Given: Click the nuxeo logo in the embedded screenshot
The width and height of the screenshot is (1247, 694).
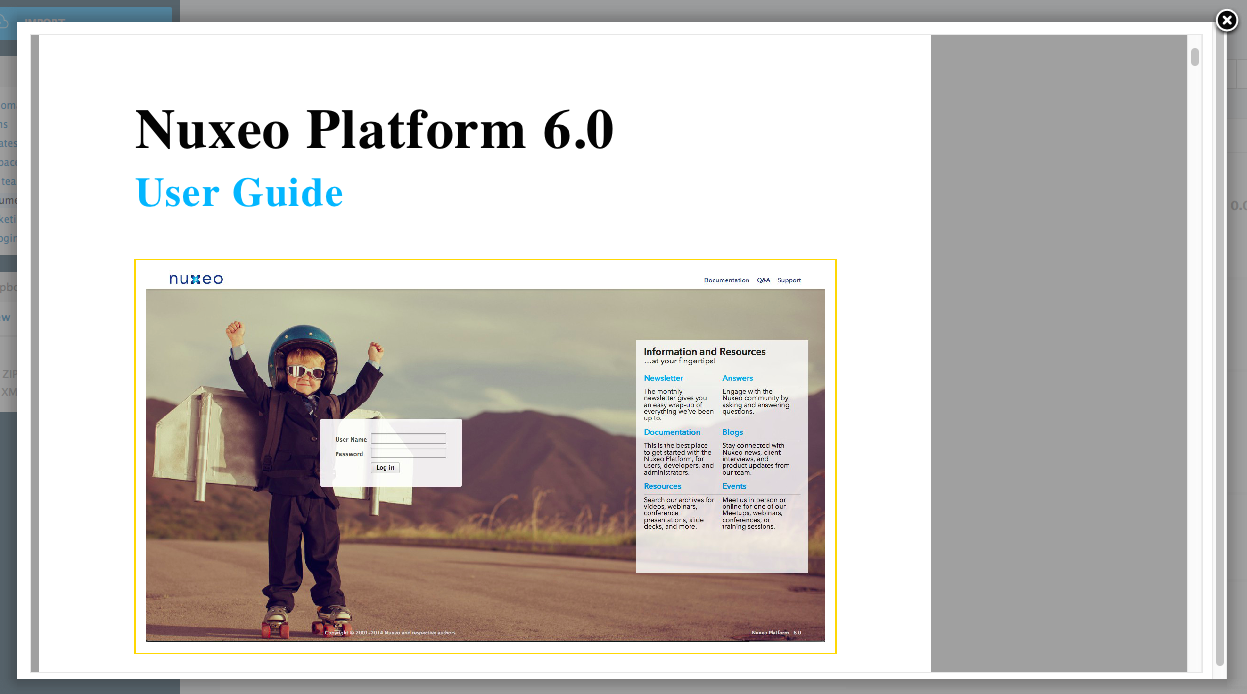Looking at the screenshot, I should tap(196, 279).
